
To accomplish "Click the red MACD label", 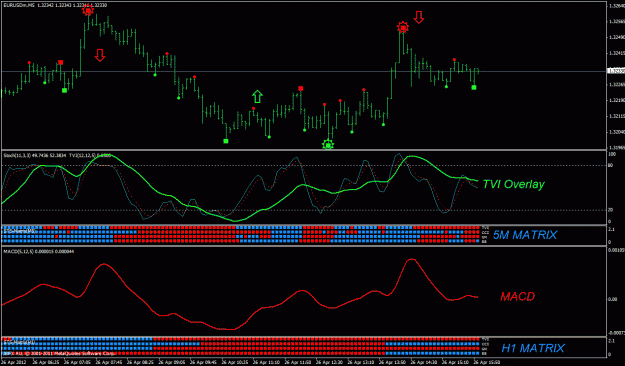I will pos(517,296).
